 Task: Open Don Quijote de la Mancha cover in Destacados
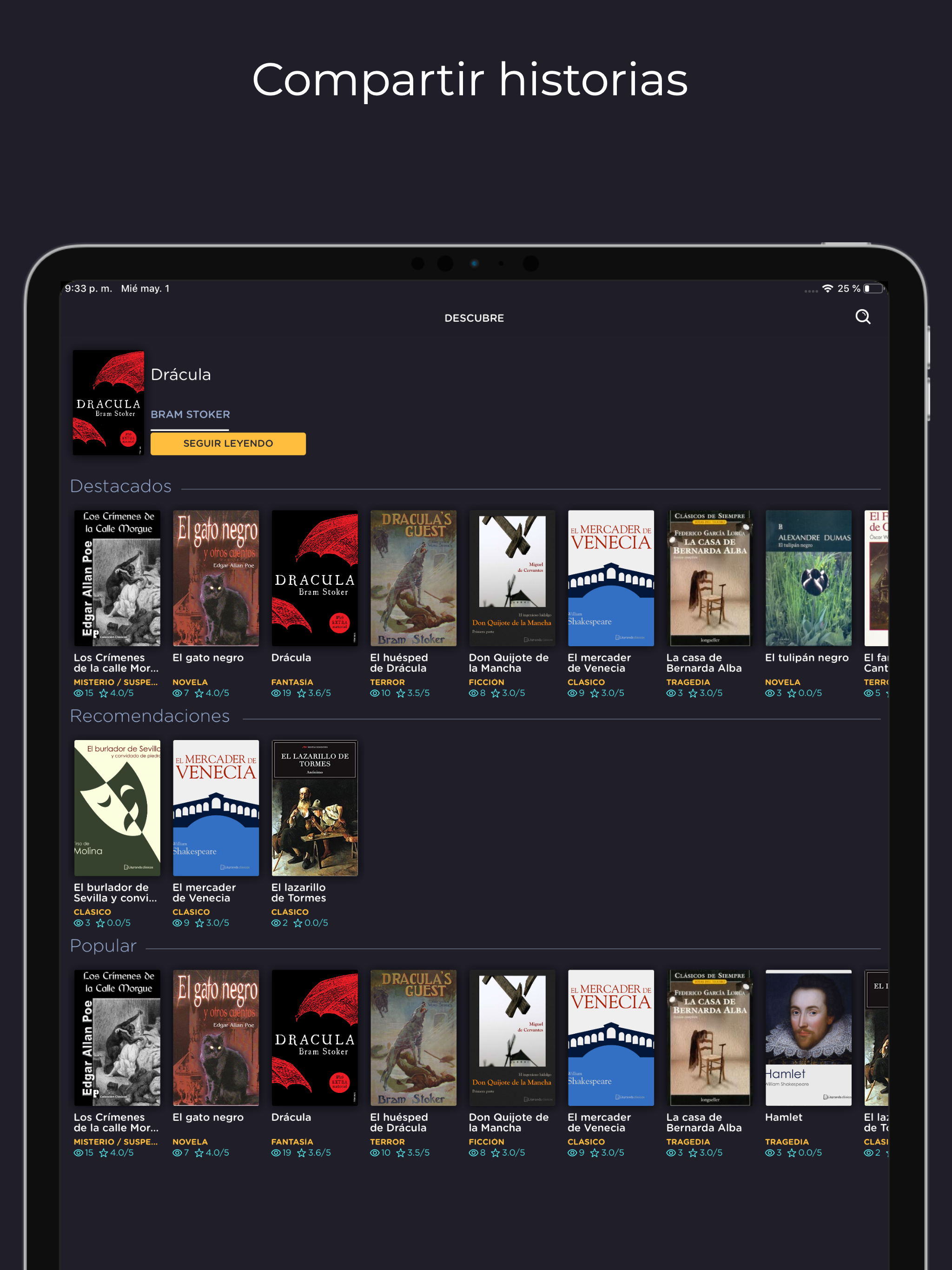(x=512, y=578)
